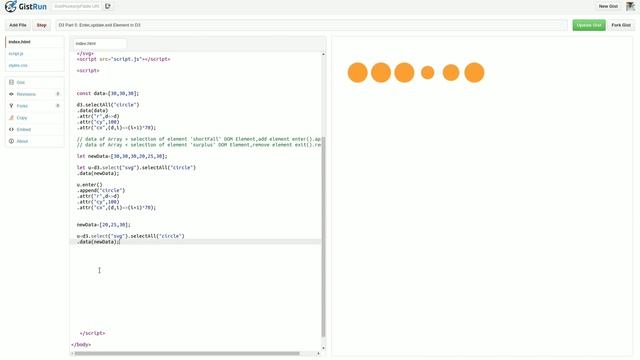The height and width of the screenshot is (360, 640).
Task: Open the Embed sidebar link
Action: point(24,129)
